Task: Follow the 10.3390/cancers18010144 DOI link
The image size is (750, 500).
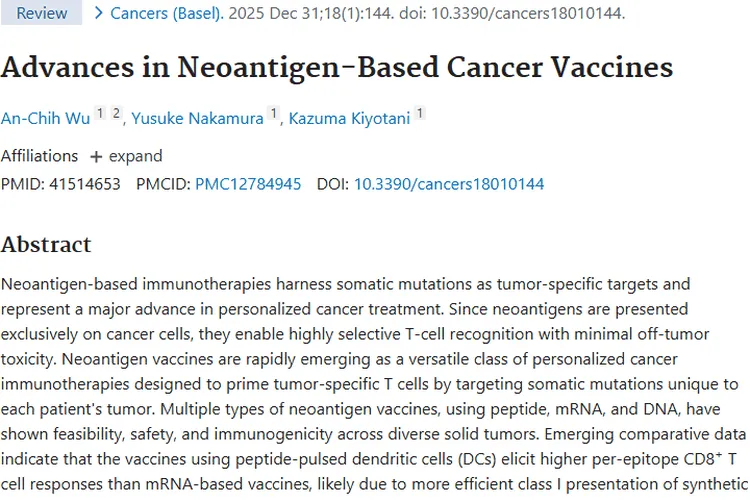Action: (449, 184)
